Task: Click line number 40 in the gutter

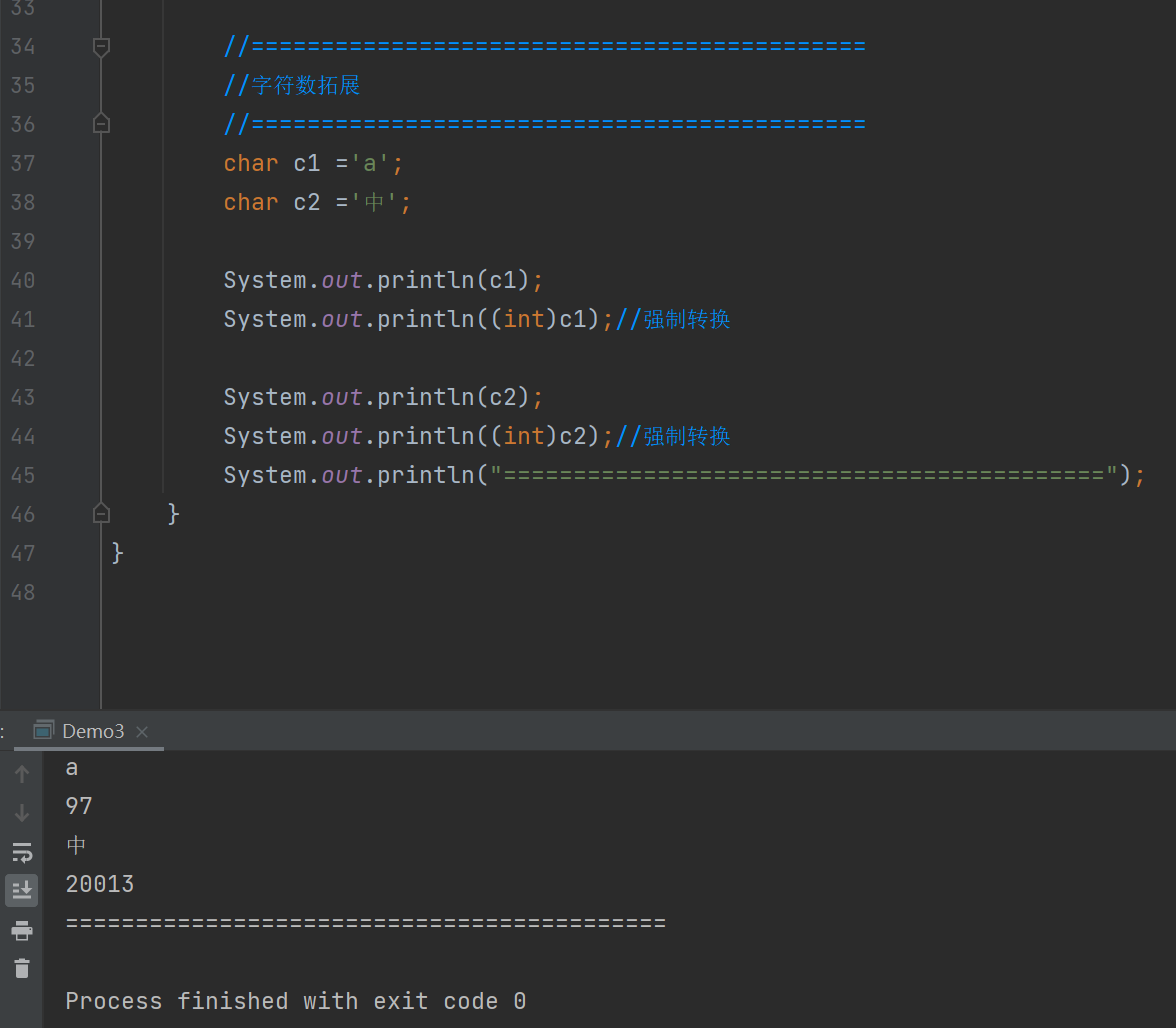Action: coord(22,280)
